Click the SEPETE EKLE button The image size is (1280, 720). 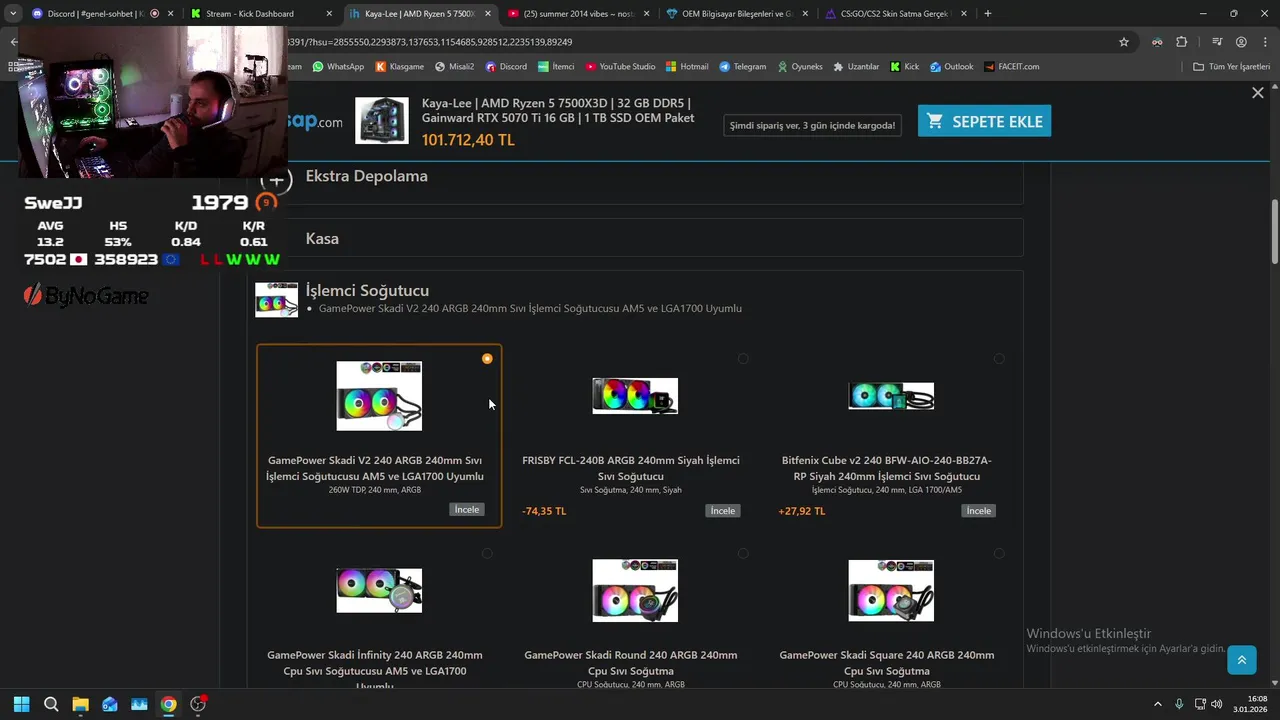984,121
